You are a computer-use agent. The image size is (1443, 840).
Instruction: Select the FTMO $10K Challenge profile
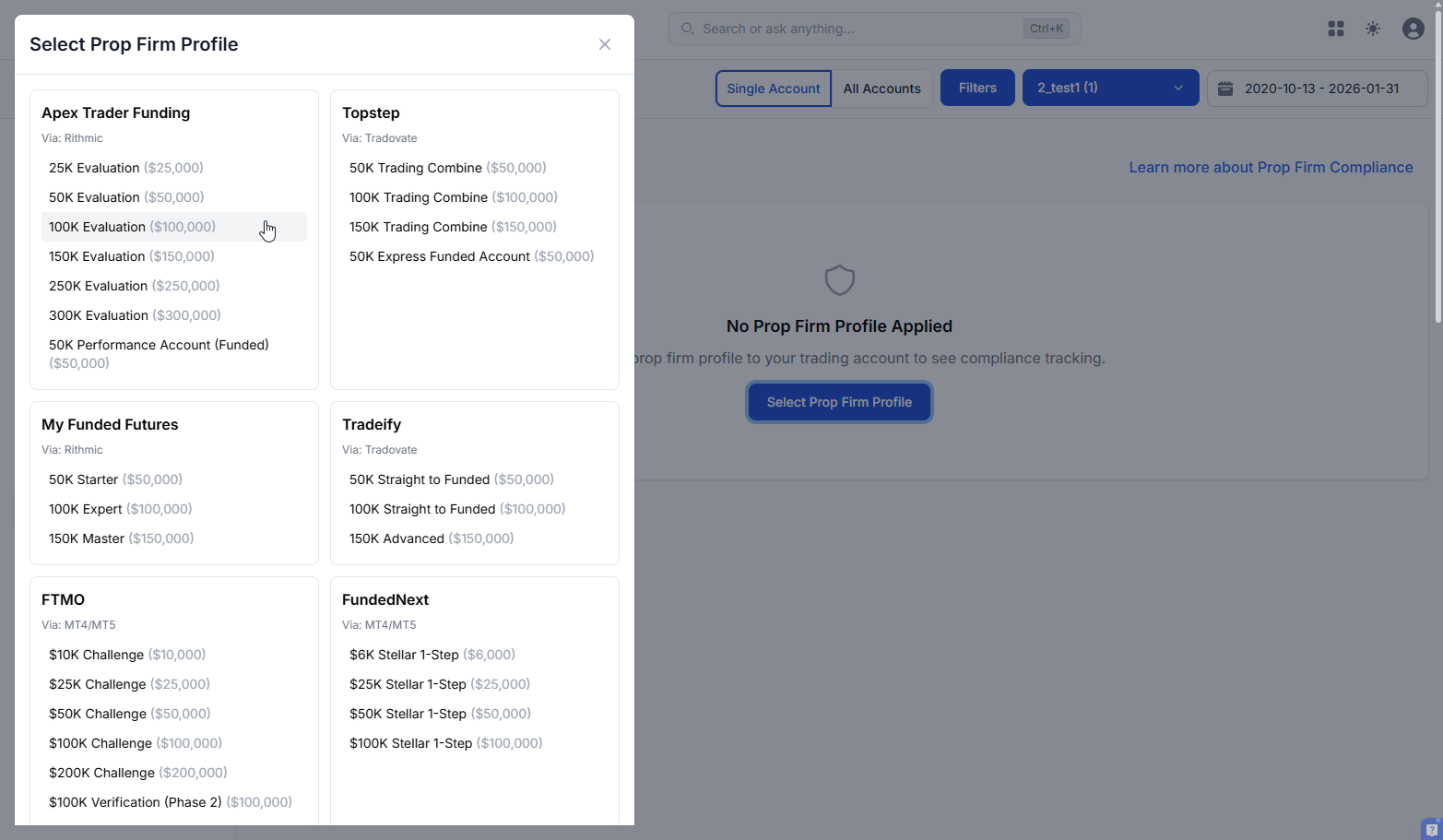127,654
